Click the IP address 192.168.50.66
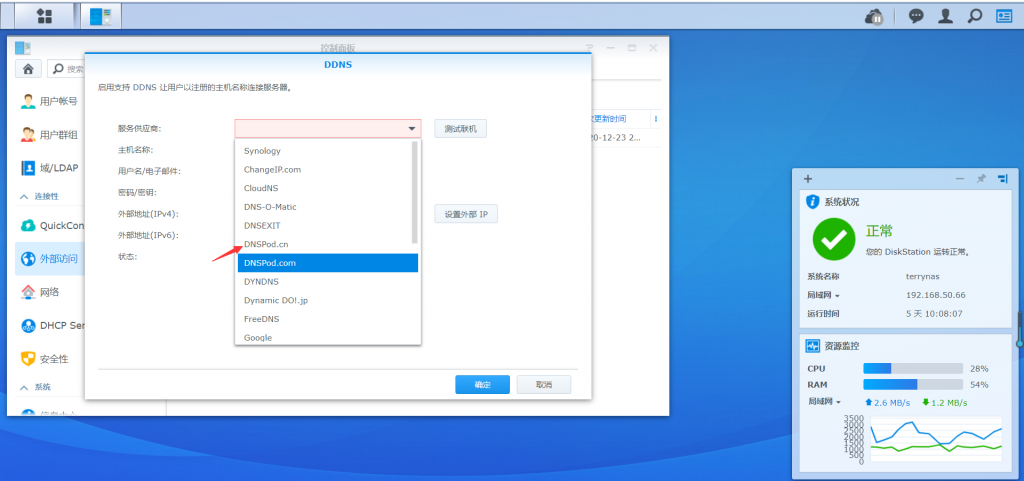1024x481 pixels. (935, 295)
